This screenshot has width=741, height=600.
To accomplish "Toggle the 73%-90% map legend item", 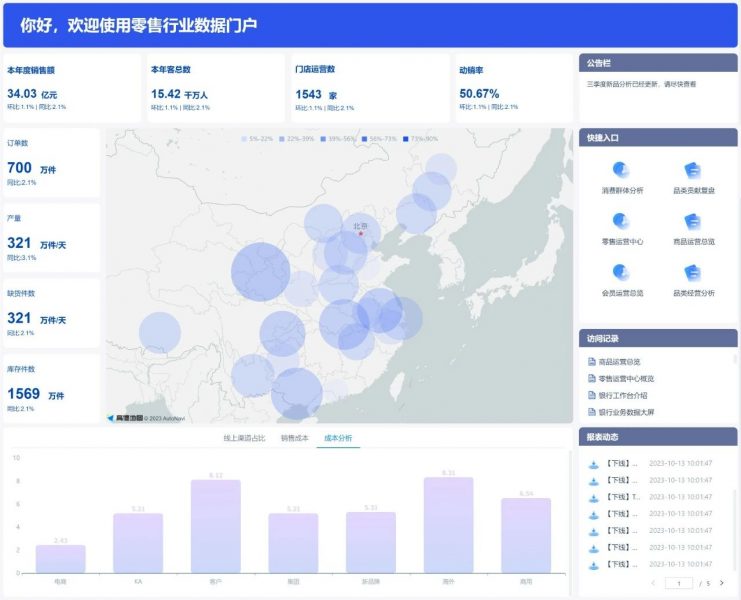I will [420, 139].
